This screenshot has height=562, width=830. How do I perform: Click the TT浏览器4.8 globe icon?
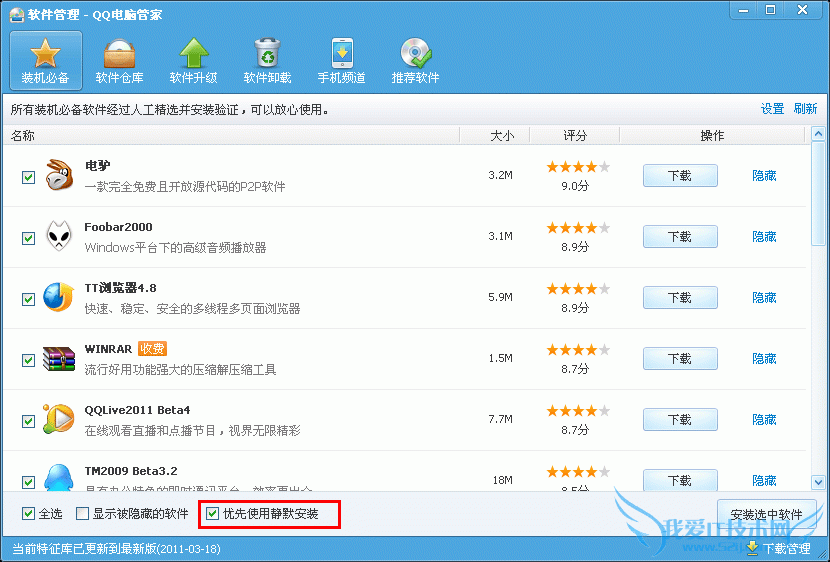[x=59, y=297]
